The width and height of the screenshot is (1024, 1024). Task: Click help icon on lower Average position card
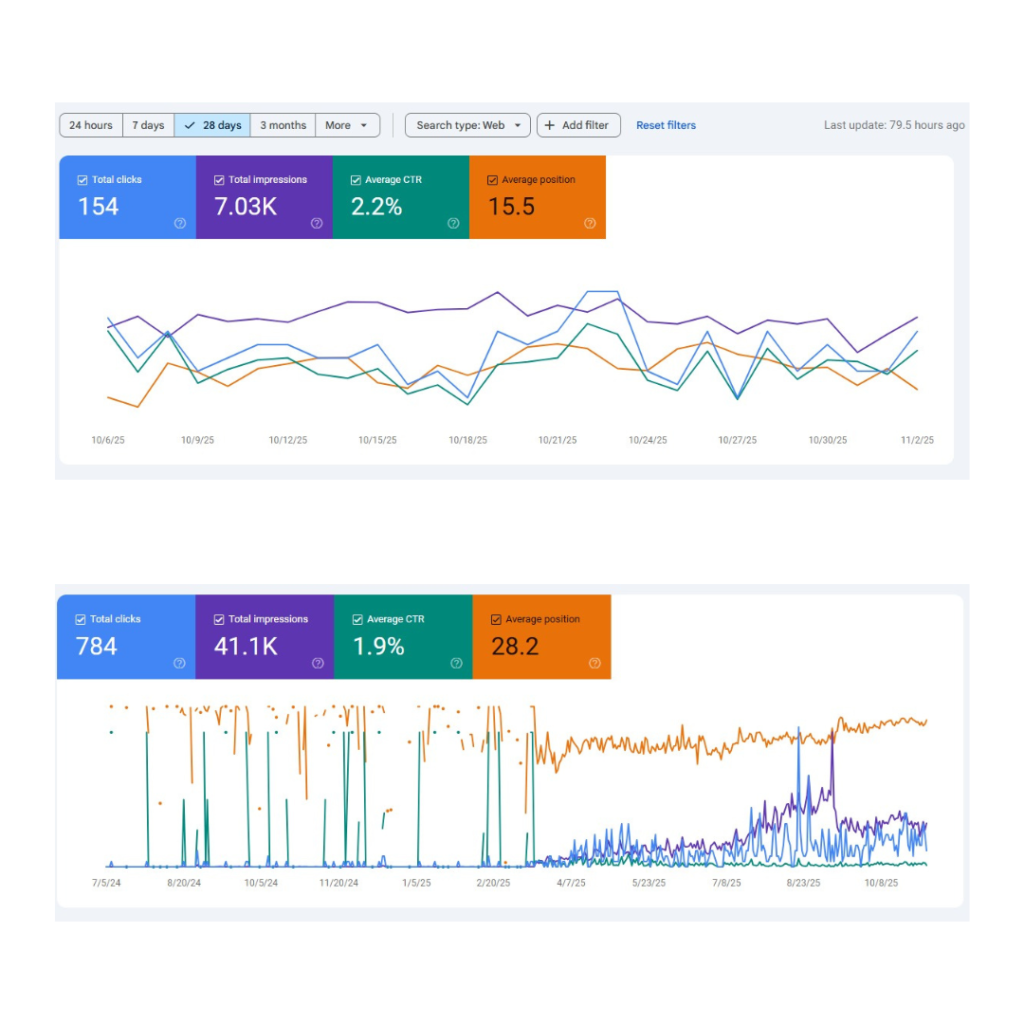[x=594, y=663]
